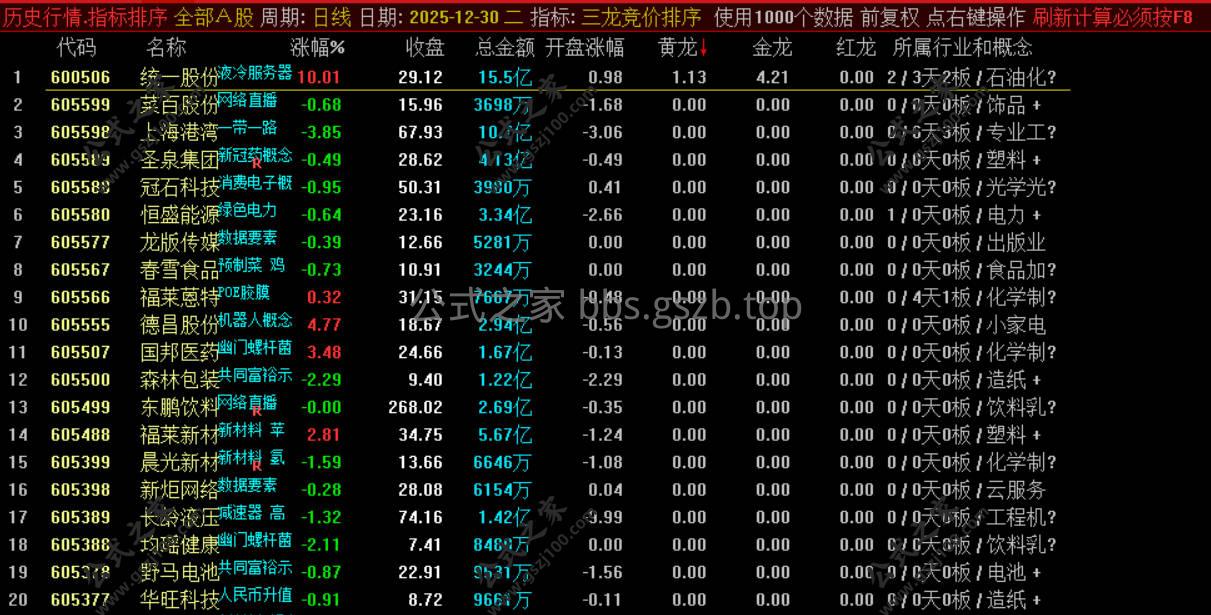The height and width of the screenshot is (615, 1211).
Task: Sort by the 开盘涨幅 column header
Action: click(x=584, y=47)
